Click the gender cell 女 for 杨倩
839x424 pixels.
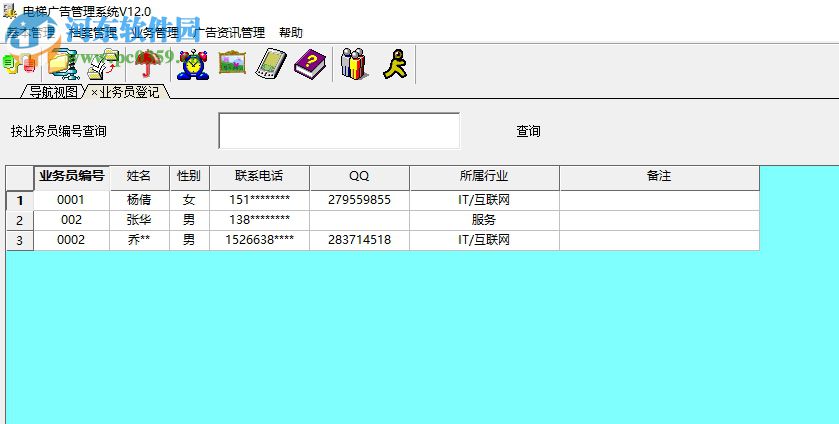point(189,200)
